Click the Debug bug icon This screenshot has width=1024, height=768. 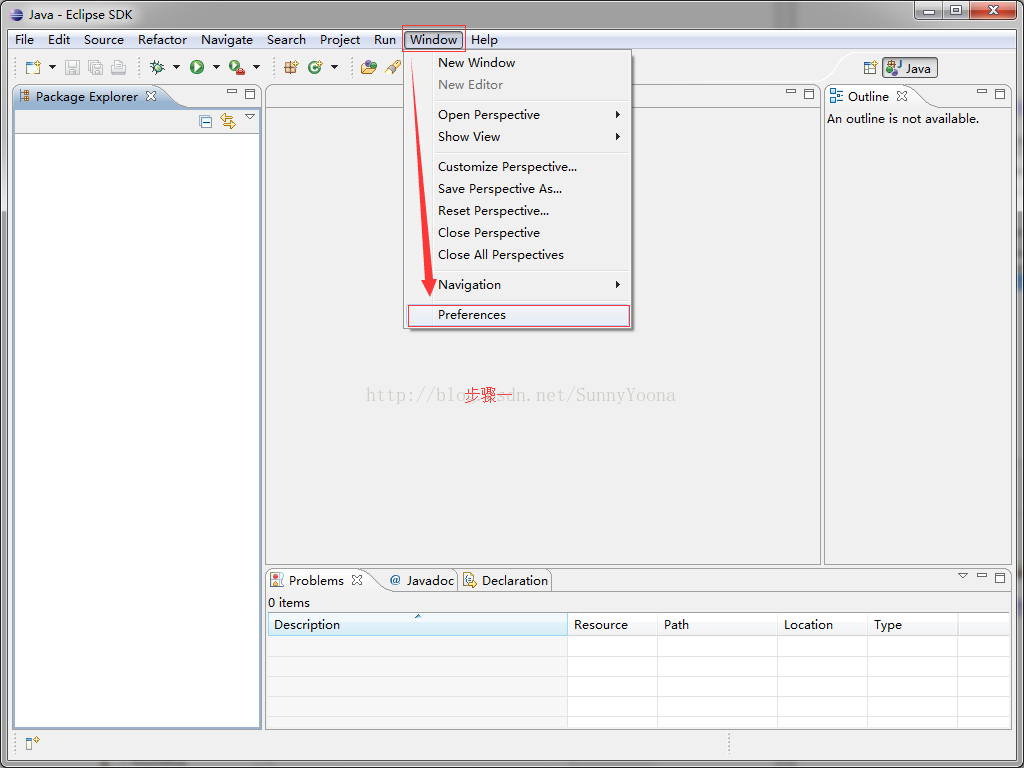click(157, 67)
